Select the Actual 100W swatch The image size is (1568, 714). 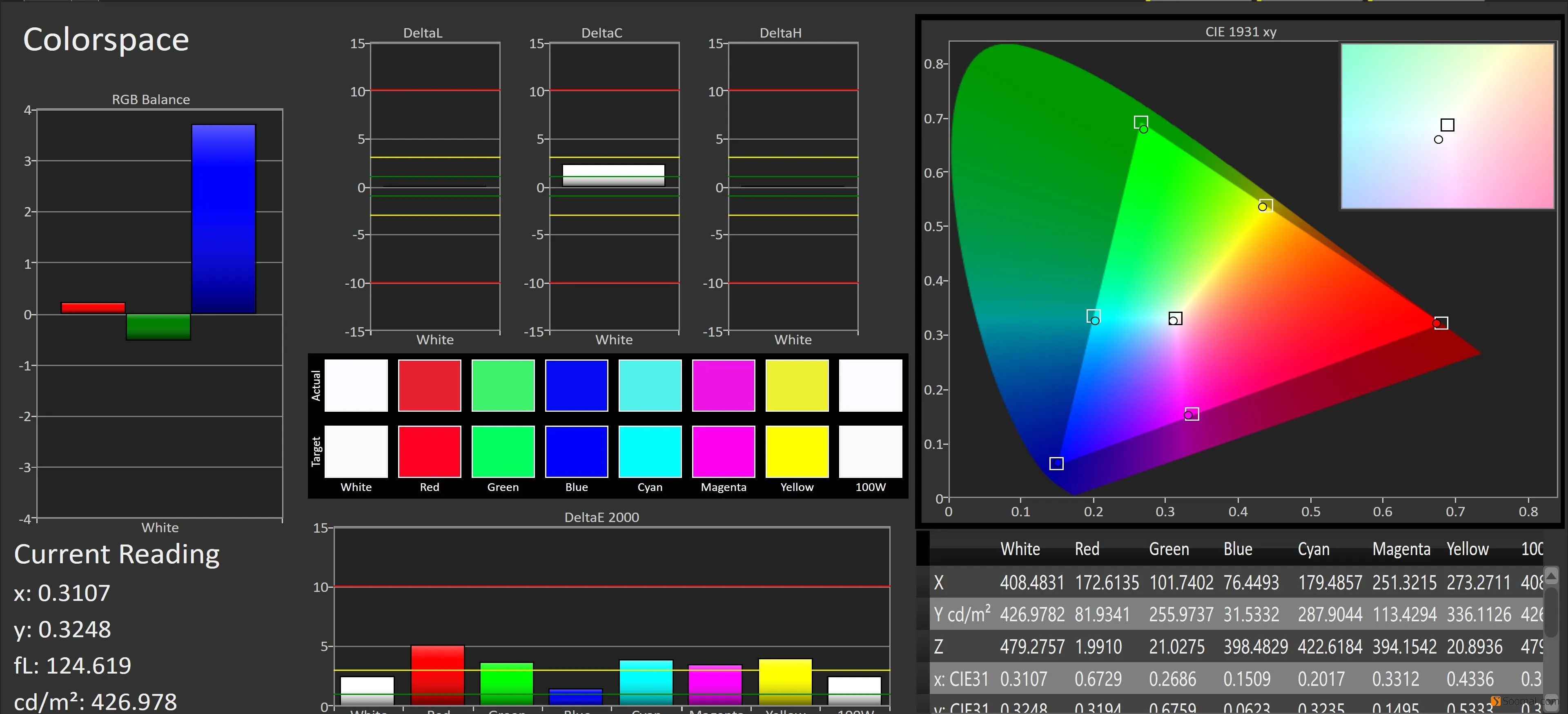coord(871,385)
